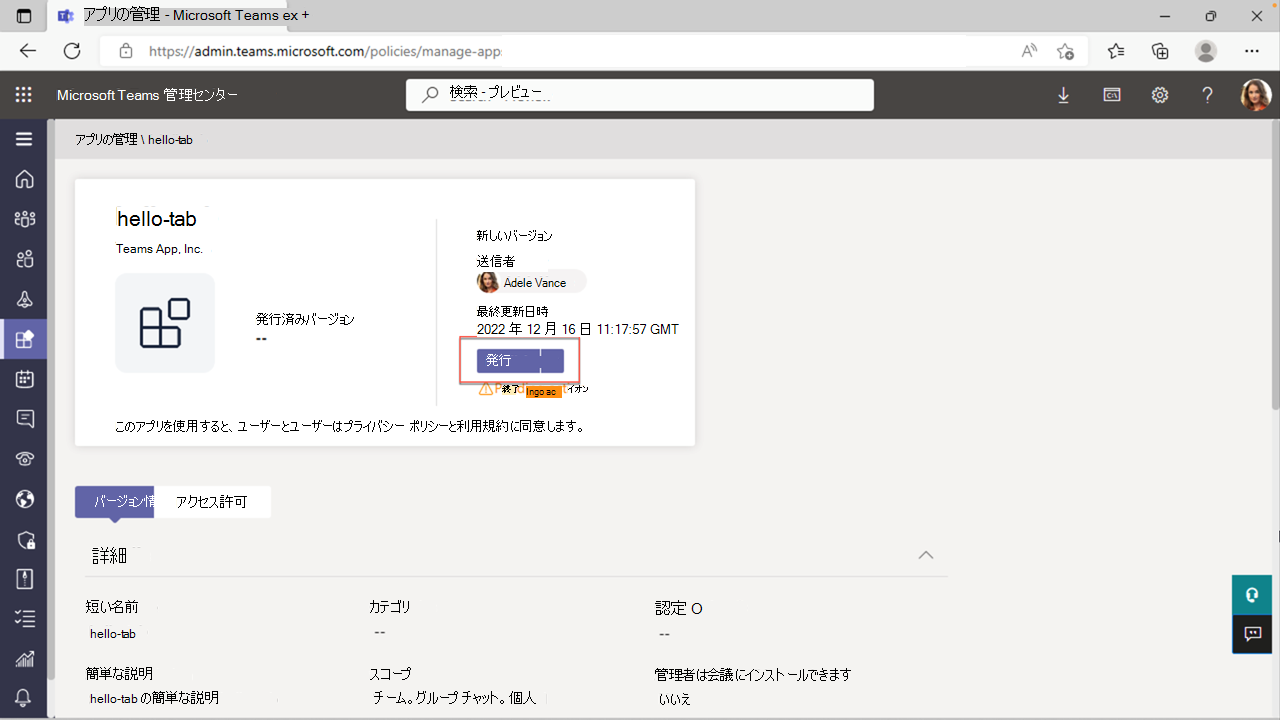Screen dimensions: 1280x720
Task: Open the Cloud Shell icon in header
Action: coord(1111,95)
